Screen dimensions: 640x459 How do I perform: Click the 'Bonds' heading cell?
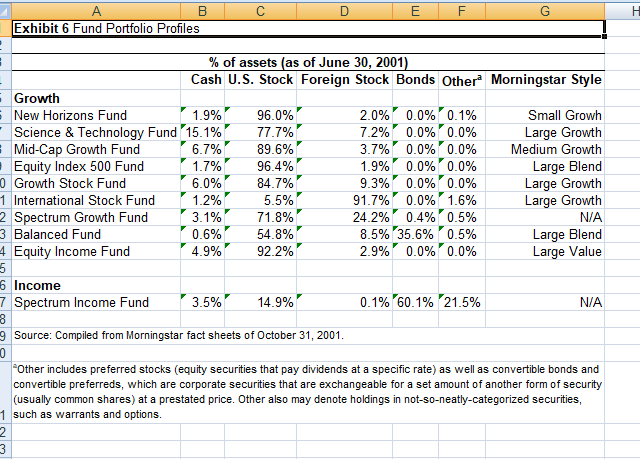point(416,80)
